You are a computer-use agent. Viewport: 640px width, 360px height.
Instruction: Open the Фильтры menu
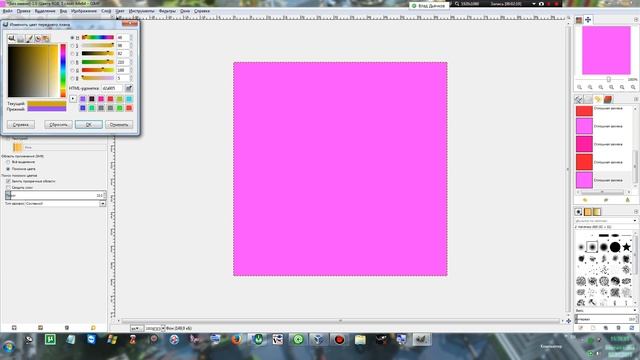click(167, 11)
